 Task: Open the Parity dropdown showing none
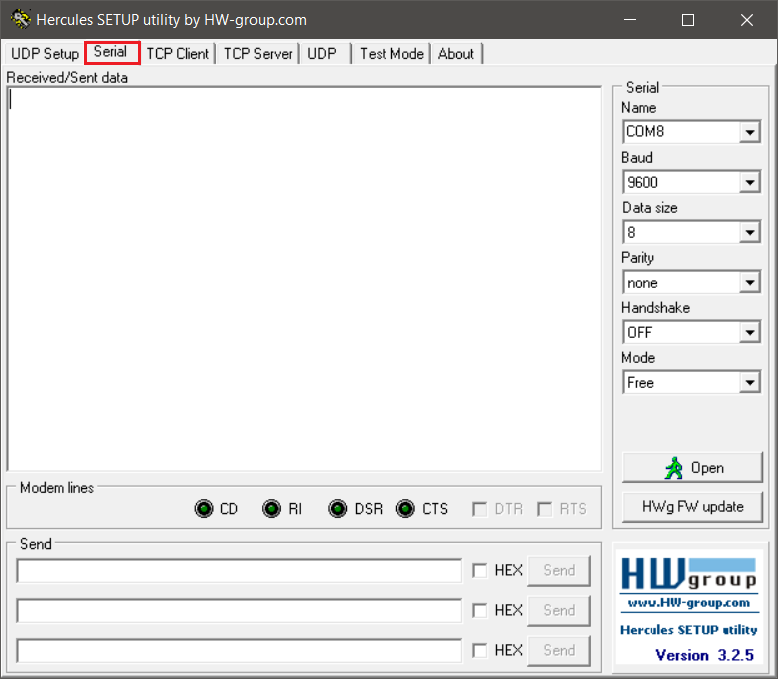point(691,282)
